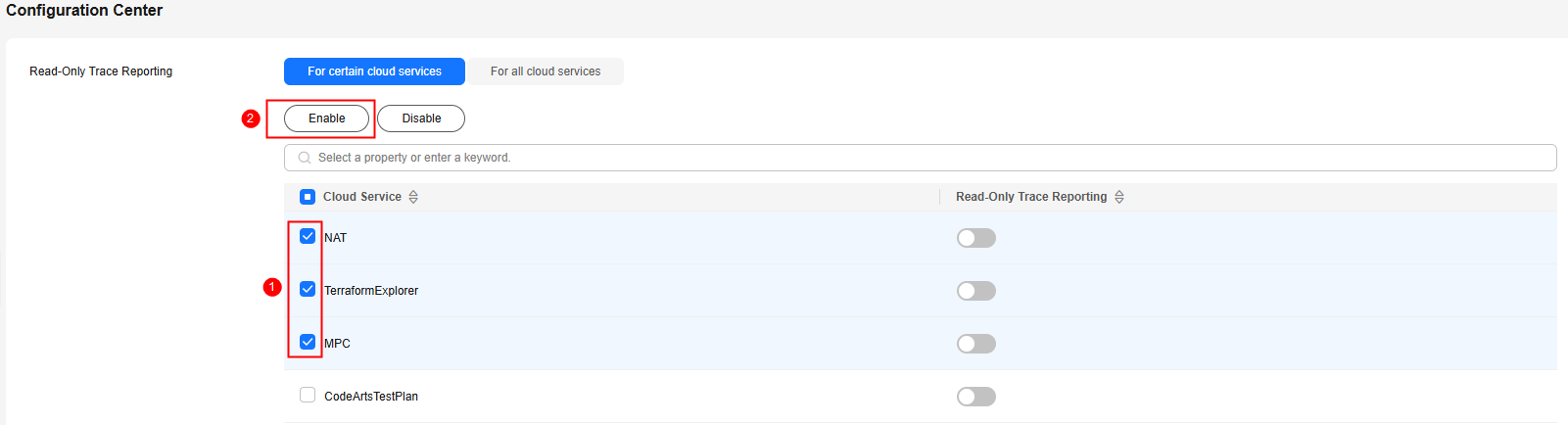This screenshot has height=425, width=1568.
Task: Turn on CodeArtsTestPlan trace reporting switch
Action: (x=975, y=397)
